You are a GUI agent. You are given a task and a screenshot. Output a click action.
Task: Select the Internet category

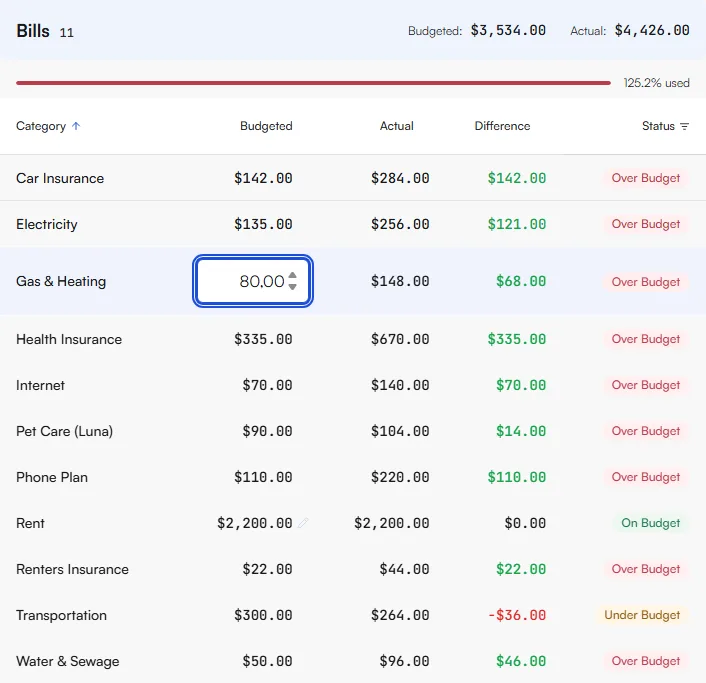(41, 385)
